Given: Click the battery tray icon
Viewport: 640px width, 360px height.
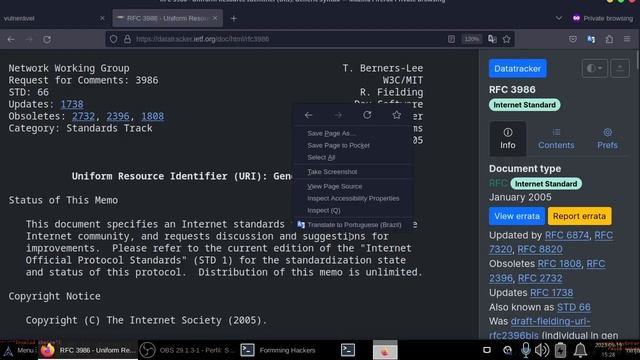Looking at the screenshot, I should (x=560, y=350).
